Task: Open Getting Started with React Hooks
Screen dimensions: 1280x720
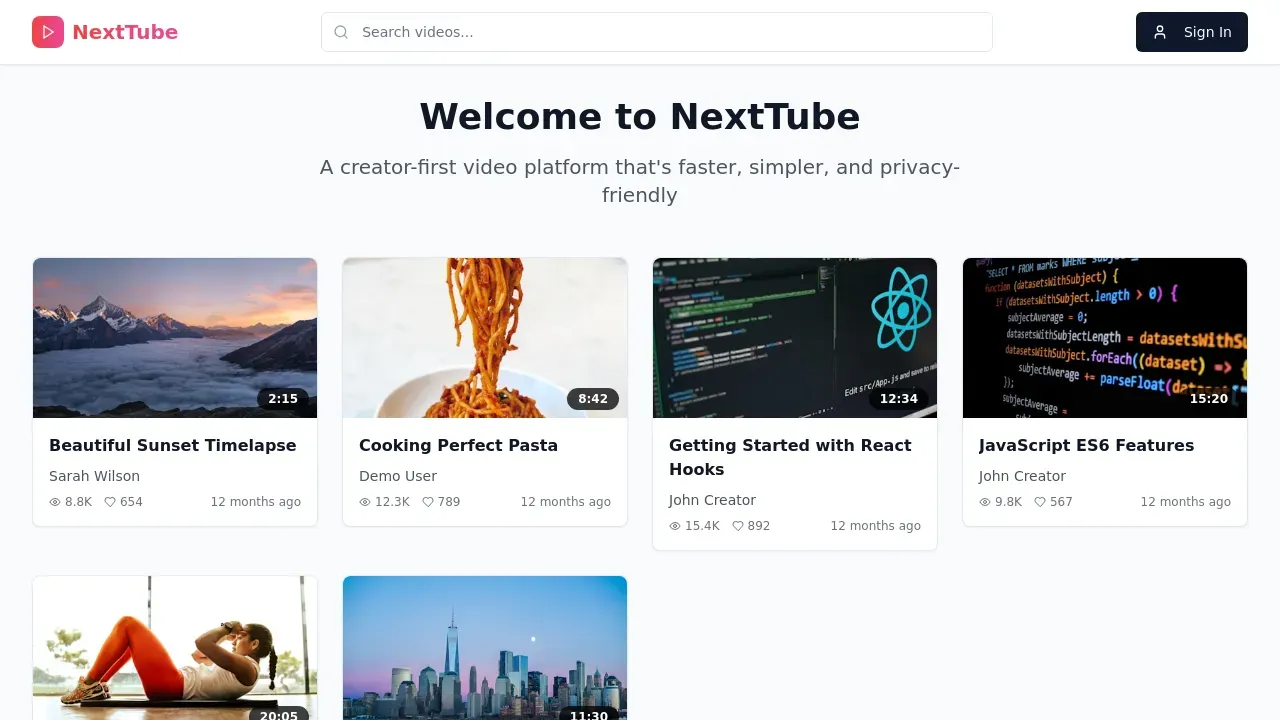Action: [790, 457]
